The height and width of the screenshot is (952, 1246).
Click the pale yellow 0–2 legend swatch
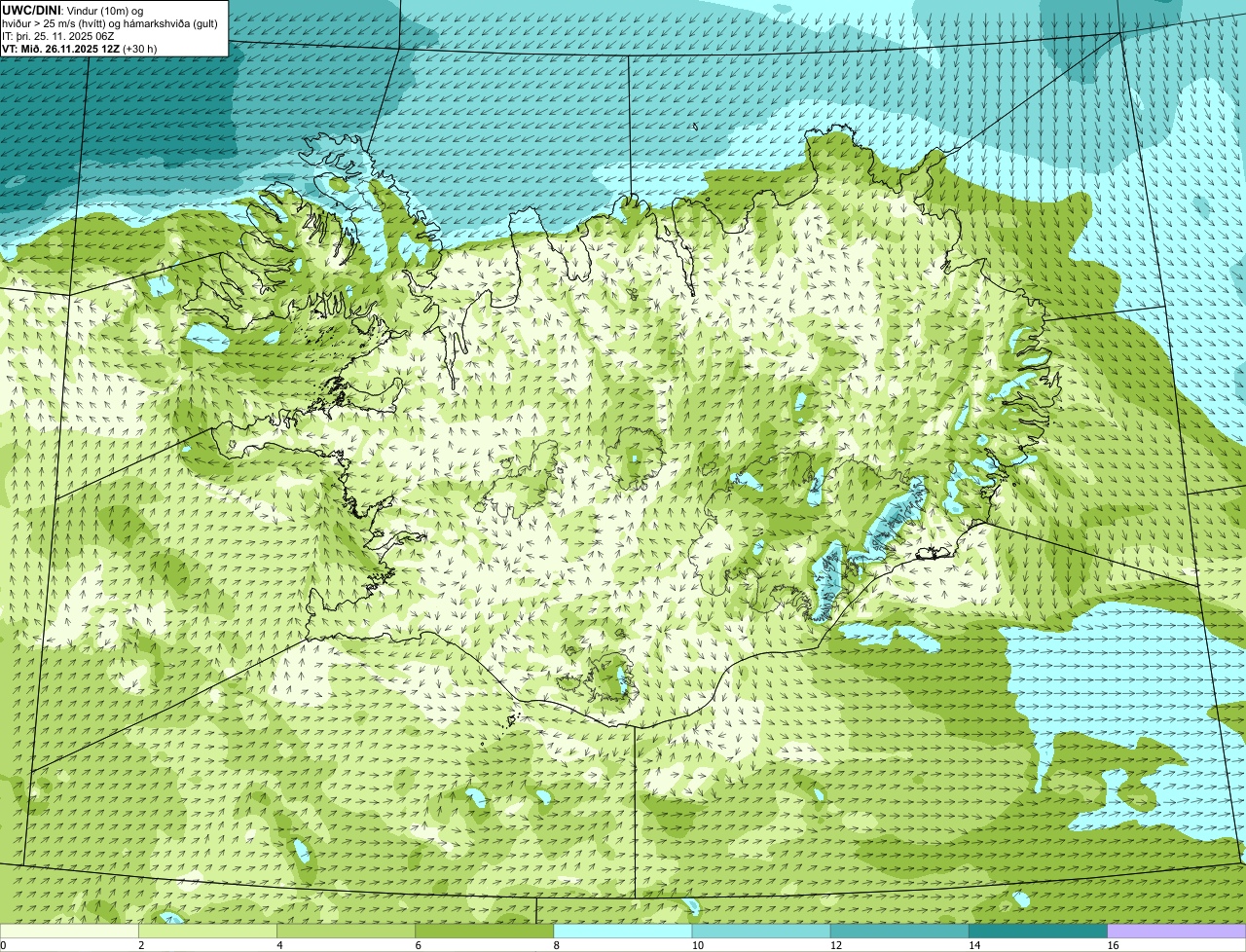pos(69,931)
